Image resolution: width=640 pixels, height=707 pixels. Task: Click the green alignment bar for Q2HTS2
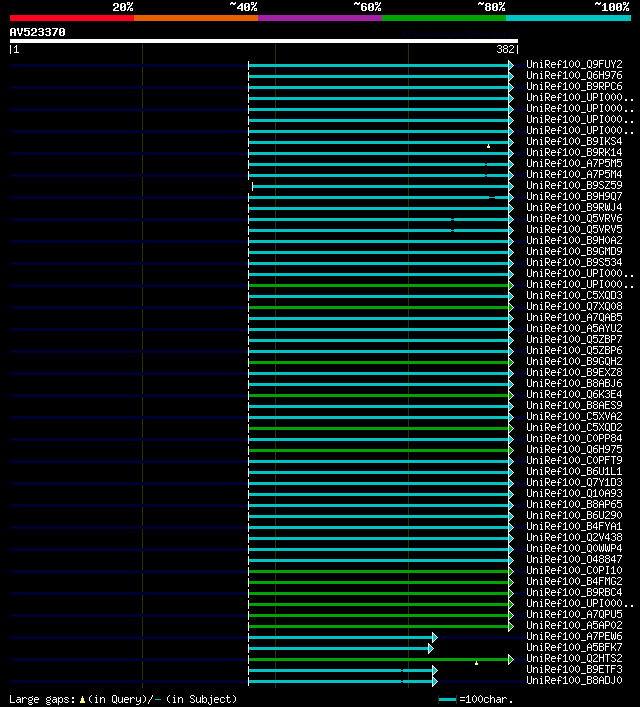378,660
